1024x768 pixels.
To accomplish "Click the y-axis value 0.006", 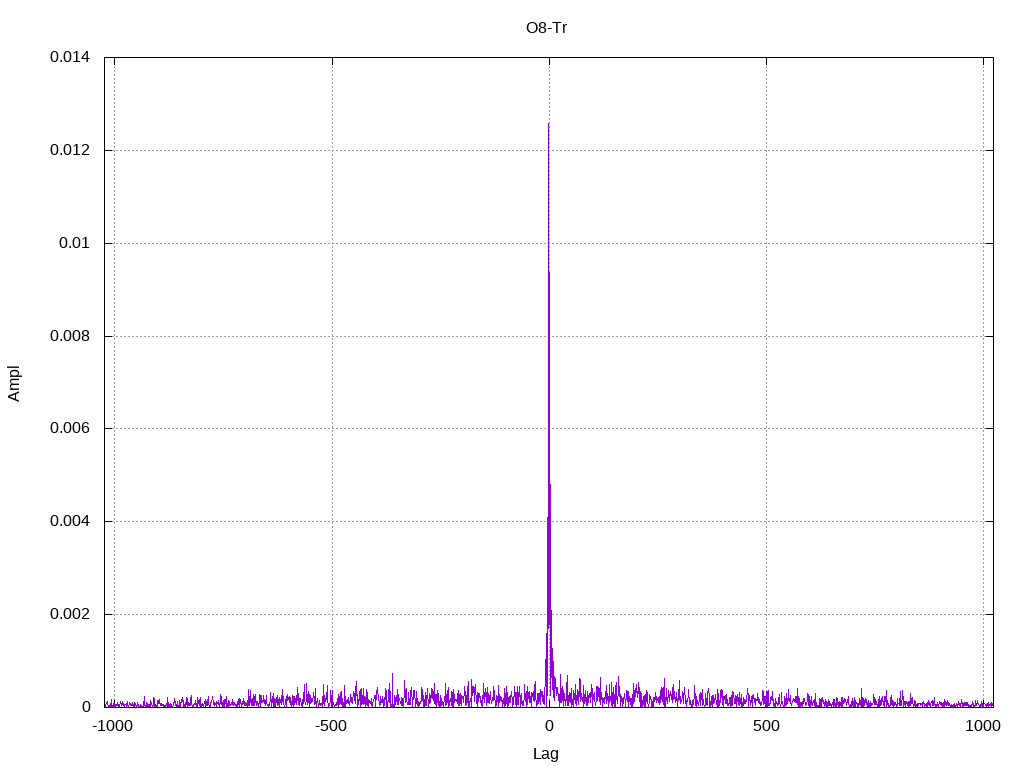I will point(70,428).
